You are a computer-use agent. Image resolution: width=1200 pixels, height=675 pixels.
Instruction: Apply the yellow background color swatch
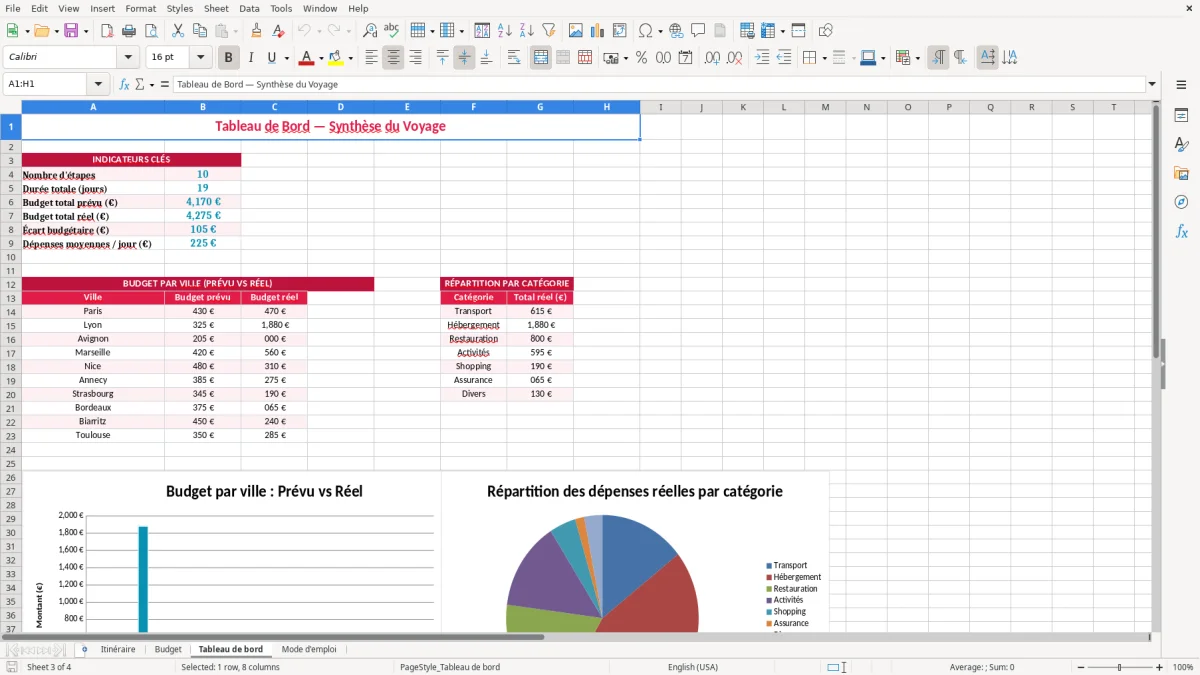[x=336, y=58]
